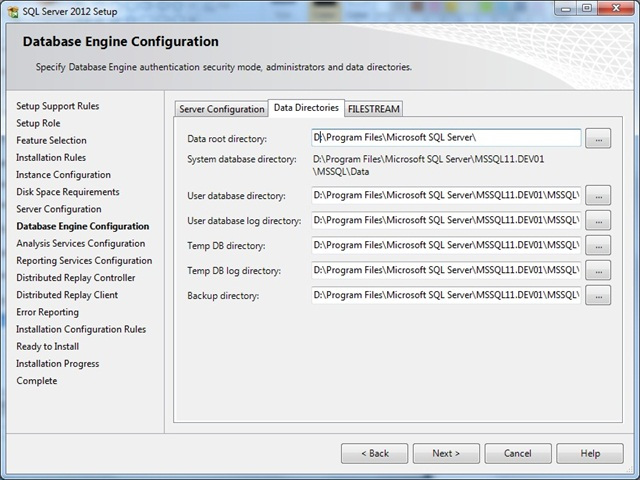Viewport: 640px width, 480px height.
Task: Select the Distributed Replay Controller step
Action: pos(76,278)
